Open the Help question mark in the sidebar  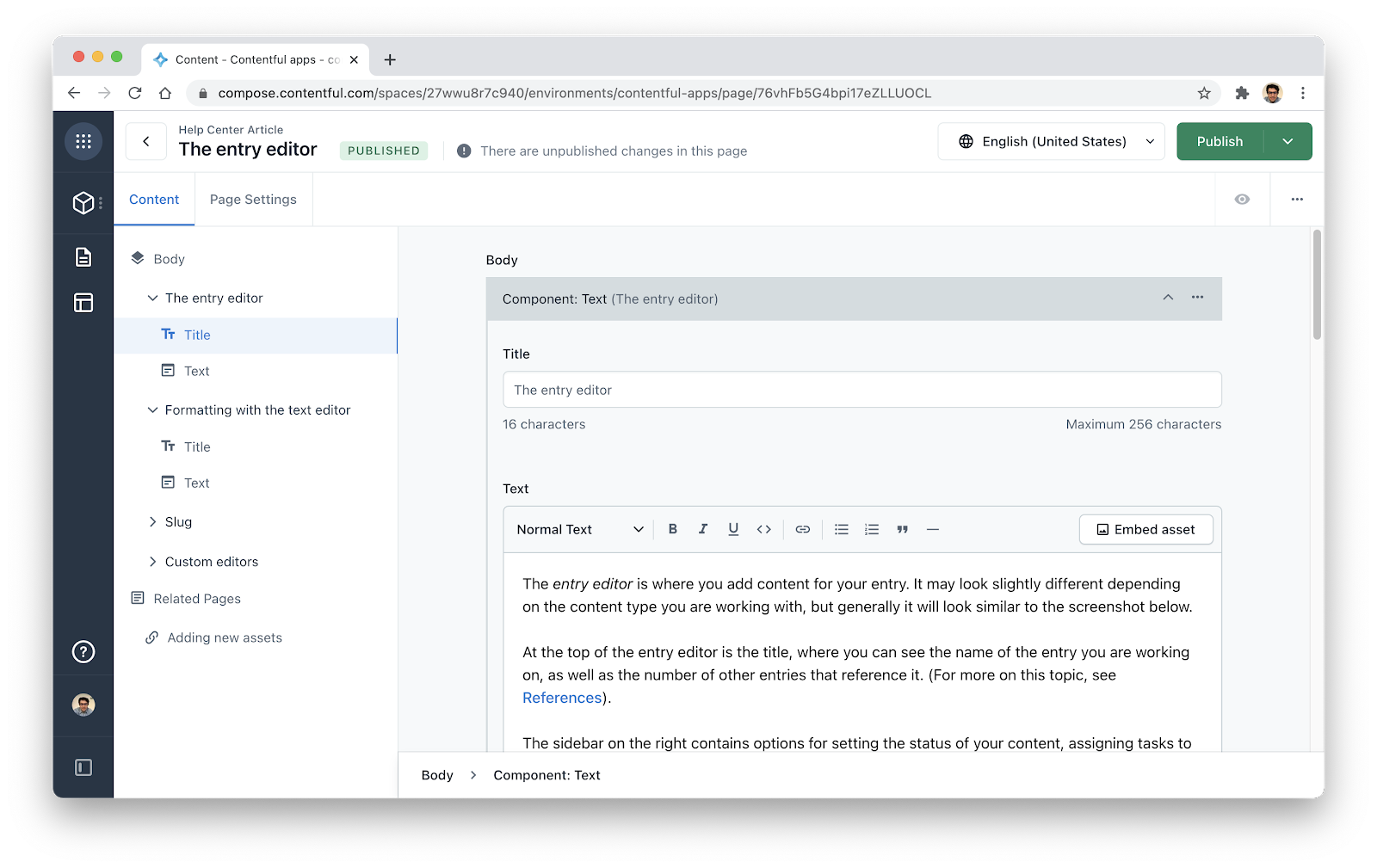pyautogui.click(x=83, y=651)
